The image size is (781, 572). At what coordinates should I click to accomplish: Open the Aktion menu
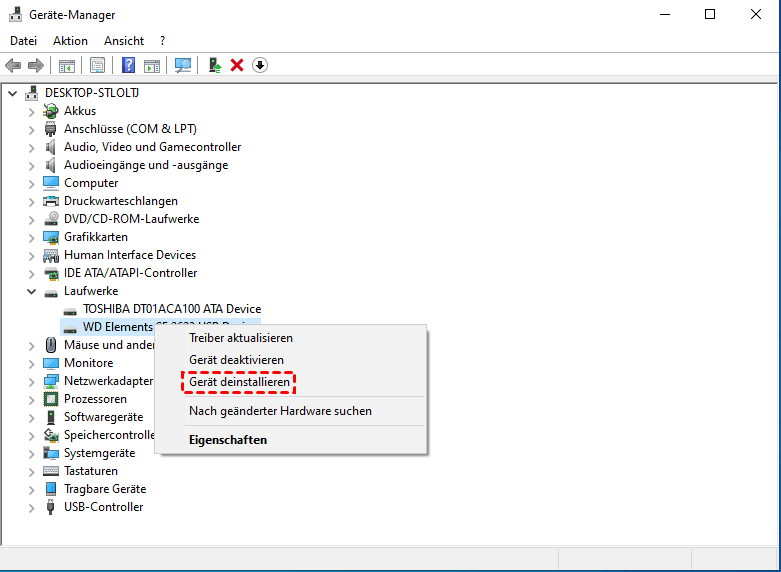[70, 41]
